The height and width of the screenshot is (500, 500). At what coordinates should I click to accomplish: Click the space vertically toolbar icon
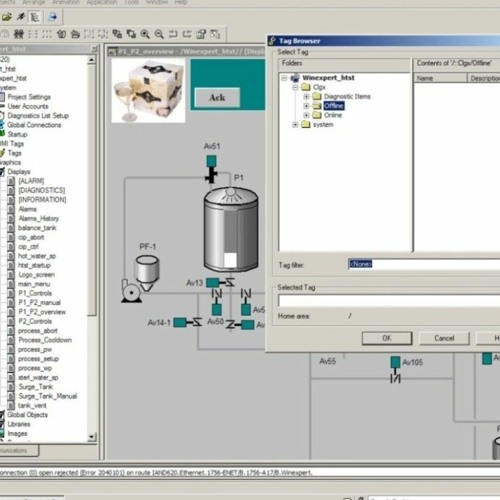47,34
